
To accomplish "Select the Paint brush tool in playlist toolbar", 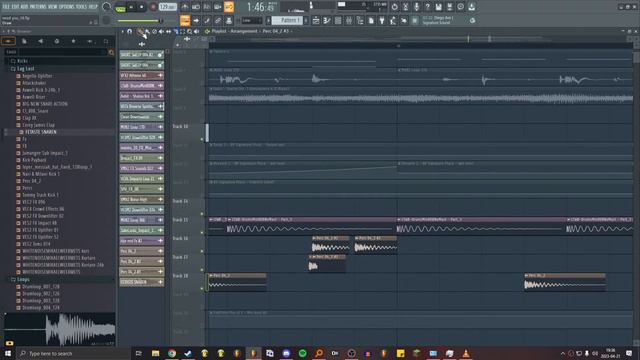I will 147,31.
